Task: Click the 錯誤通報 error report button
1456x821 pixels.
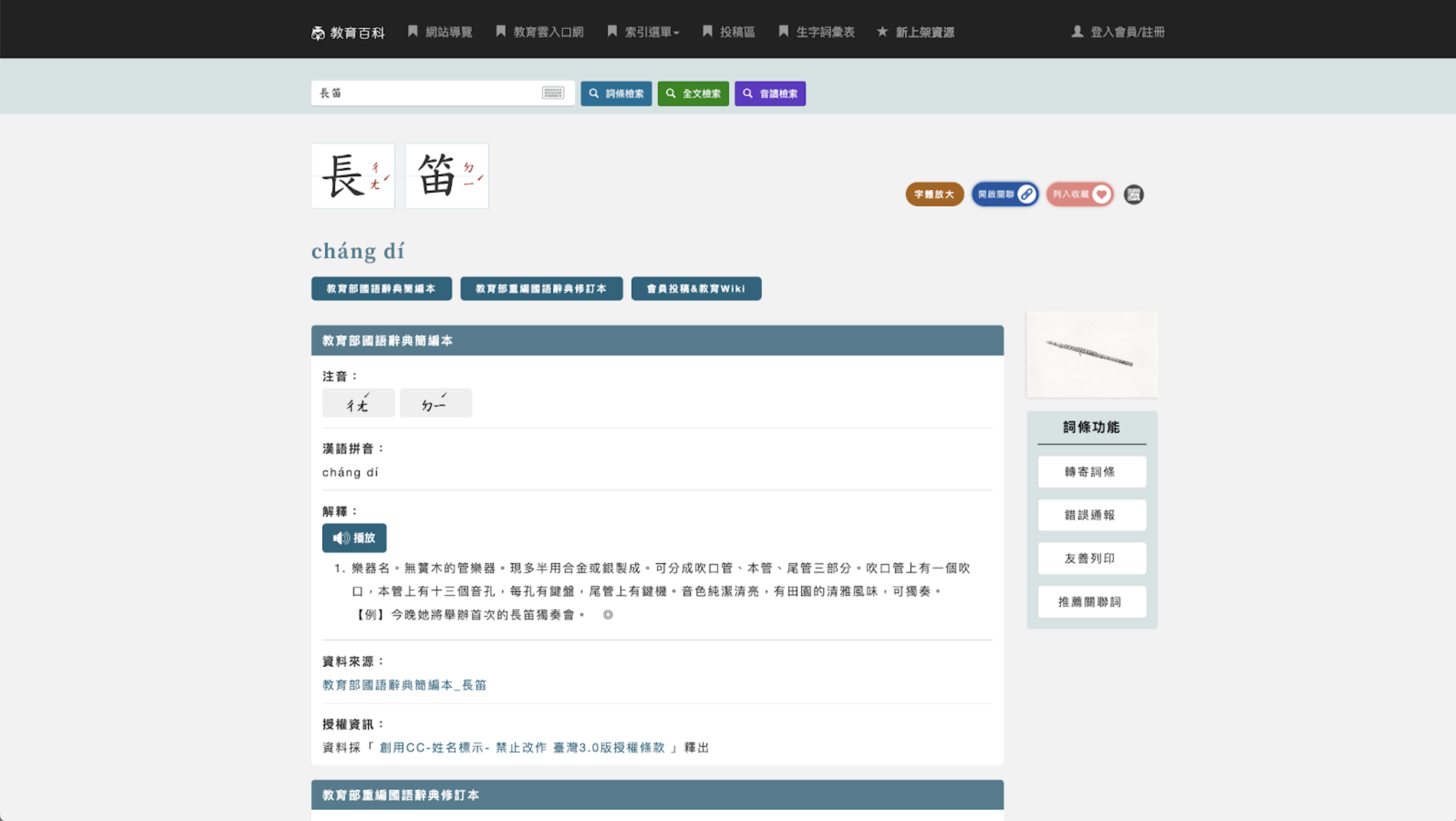Action: (x=1091, y=515)
